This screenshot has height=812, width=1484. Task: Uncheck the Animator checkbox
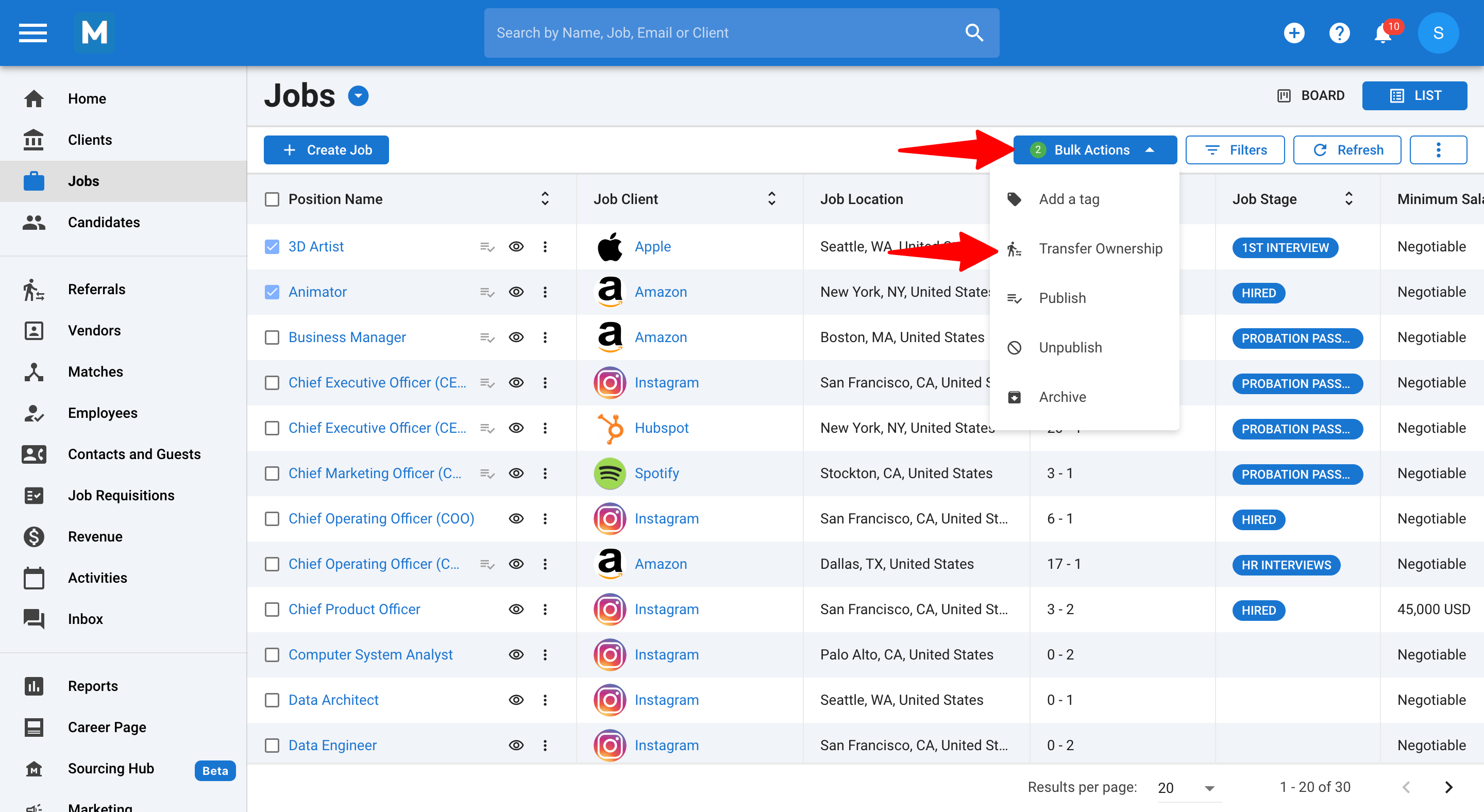[272, 292]
